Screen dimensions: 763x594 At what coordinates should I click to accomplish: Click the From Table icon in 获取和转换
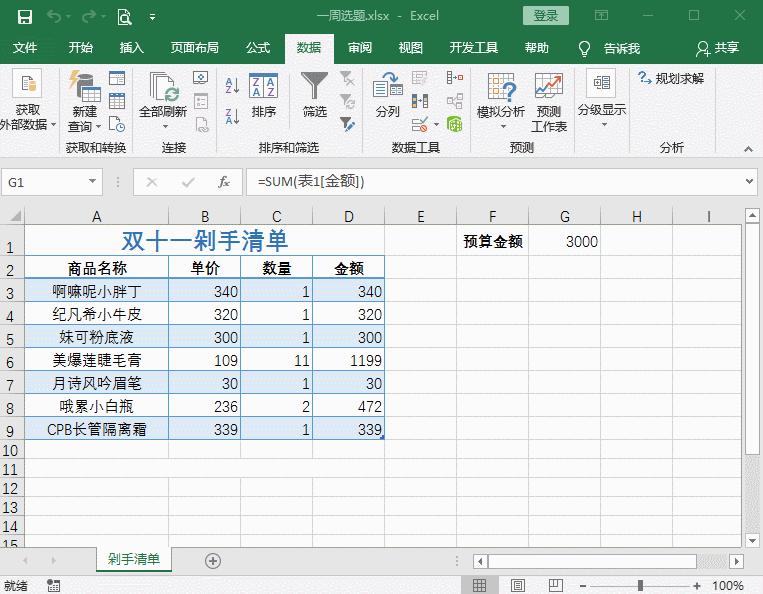[117, 101]
